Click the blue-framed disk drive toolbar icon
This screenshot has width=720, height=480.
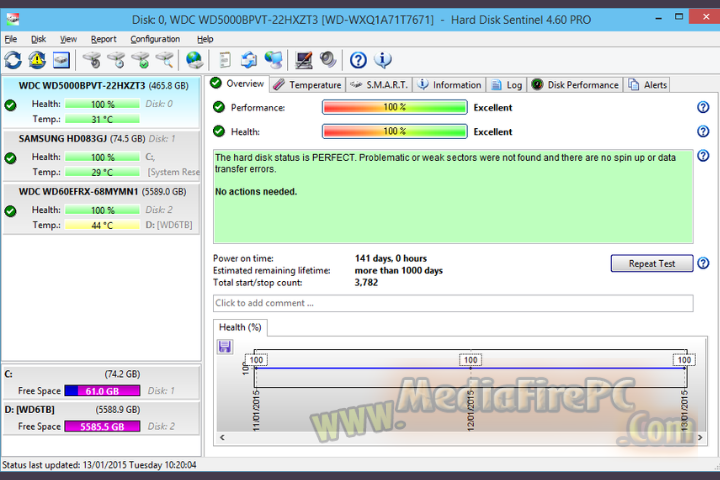coord(61,60)
